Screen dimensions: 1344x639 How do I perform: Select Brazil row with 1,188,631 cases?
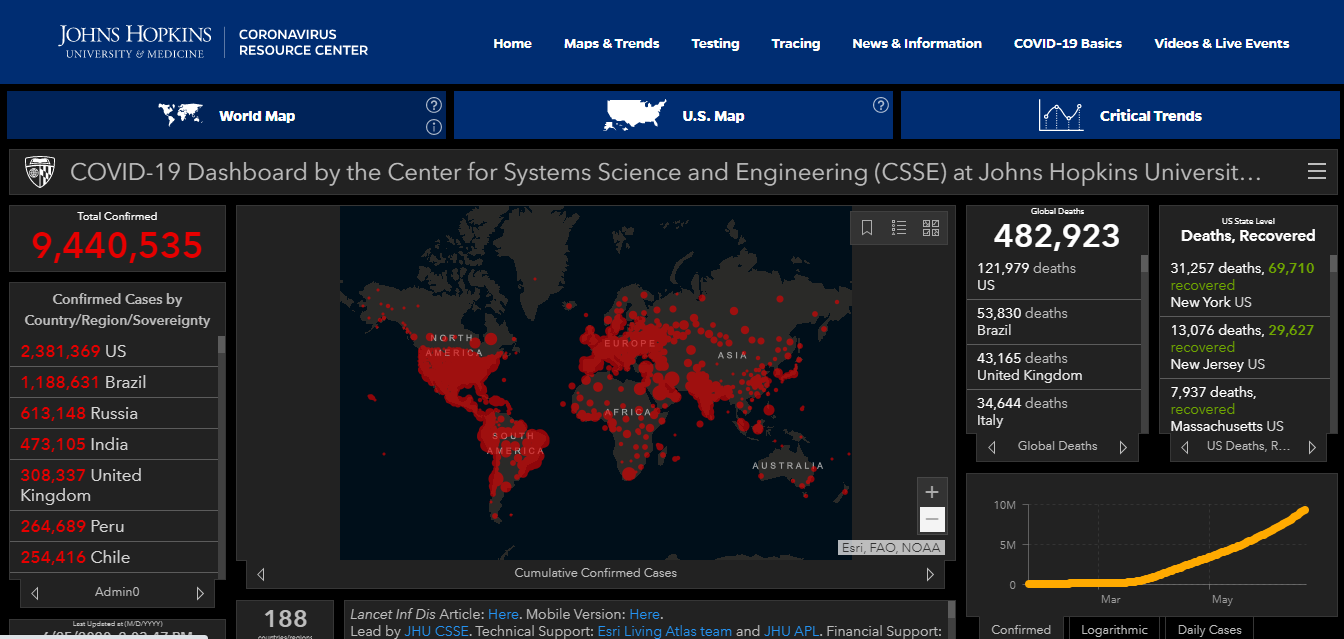click(x=114, y=382)
